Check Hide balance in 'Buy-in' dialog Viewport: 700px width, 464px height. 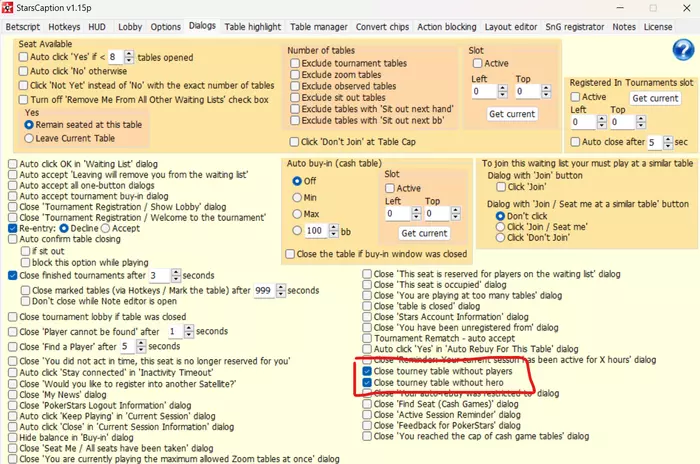12,437
